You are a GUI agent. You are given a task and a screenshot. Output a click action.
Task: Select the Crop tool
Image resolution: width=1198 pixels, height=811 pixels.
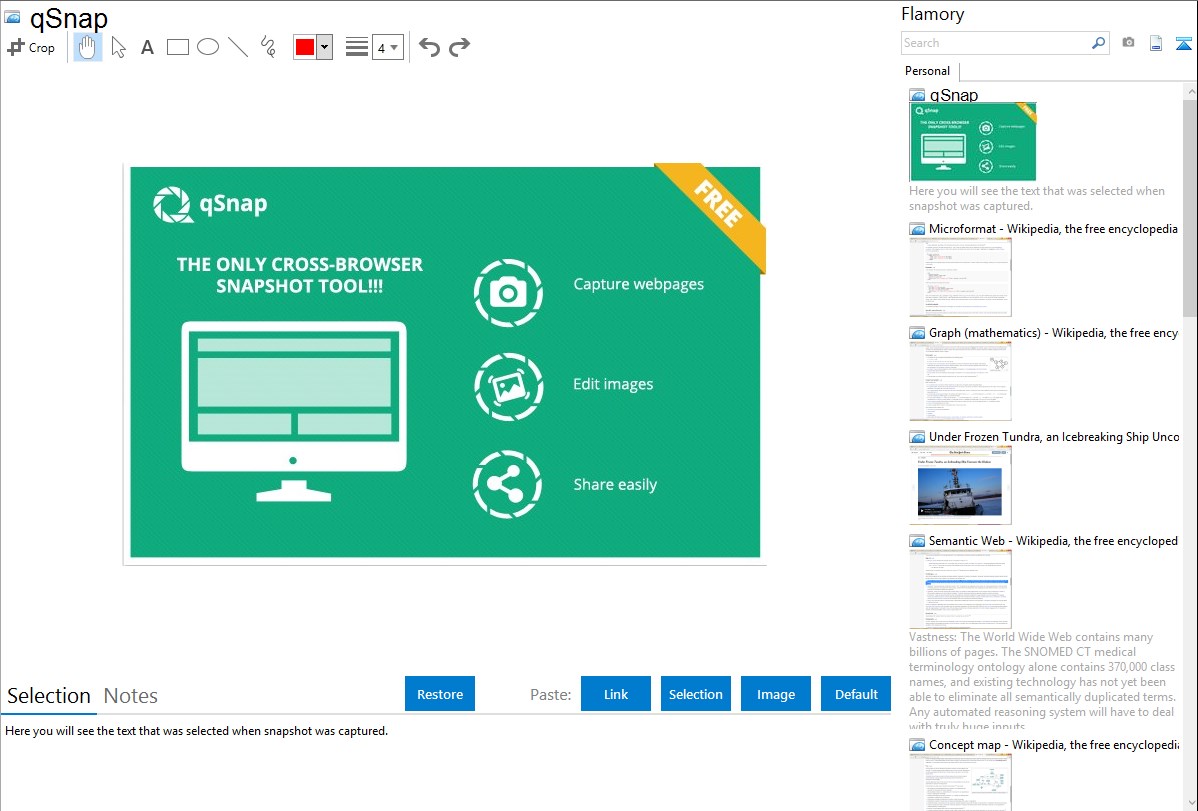pyautogui.click(x=31, y=47)
